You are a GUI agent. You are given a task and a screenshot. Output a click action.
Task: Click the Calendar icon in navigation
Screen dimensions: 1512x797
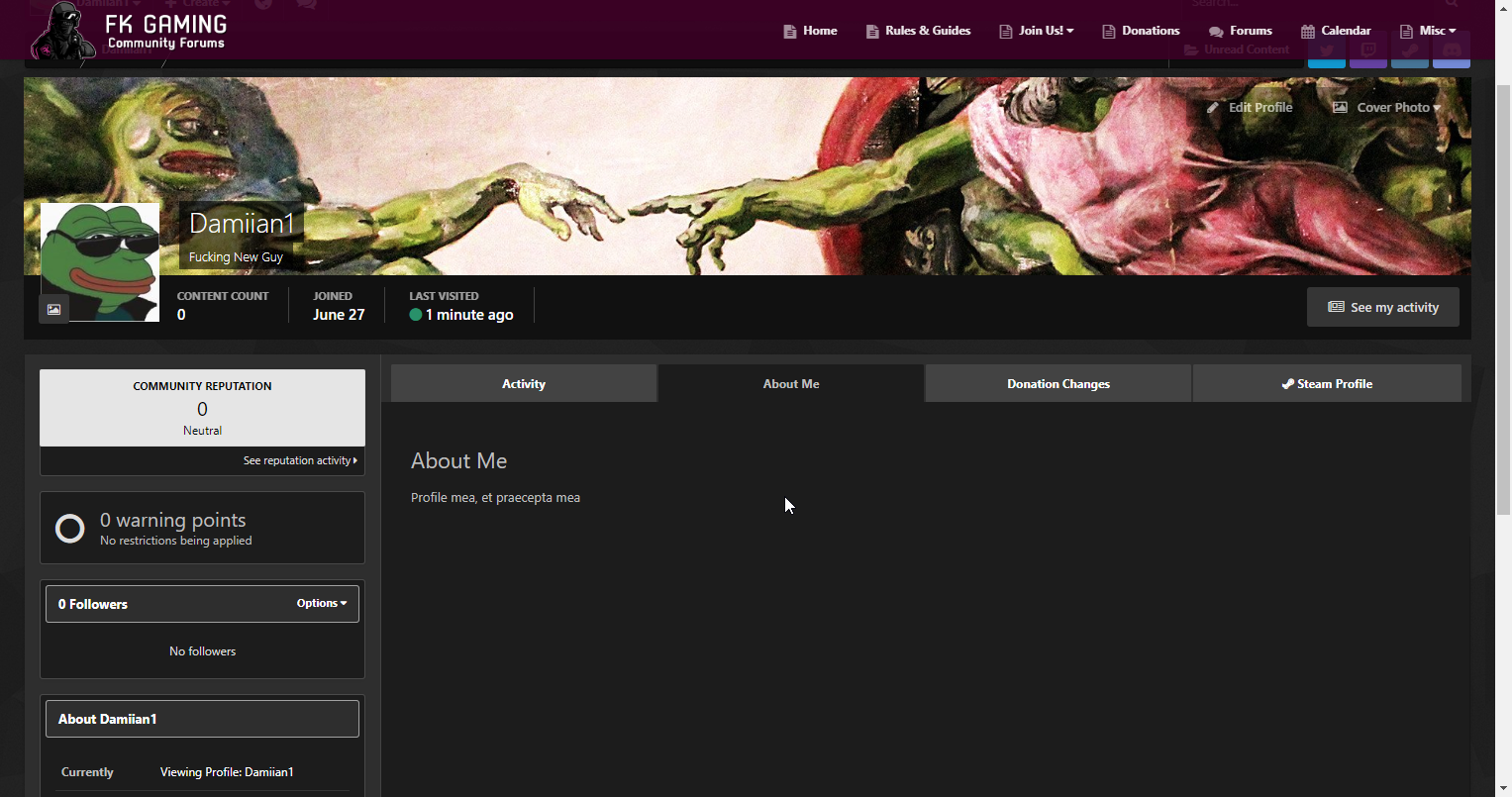click(x=1307, y=31)
